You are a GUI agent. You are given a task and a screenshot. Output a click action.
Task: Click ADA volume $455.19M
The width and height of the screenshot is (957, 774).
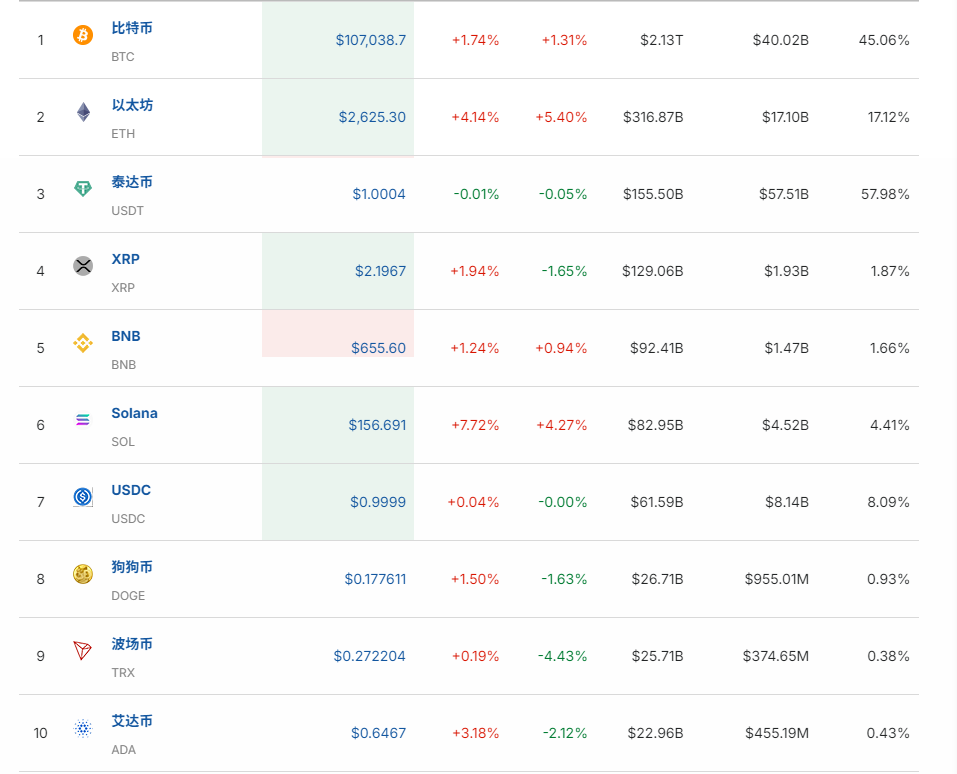pos(777,733)
